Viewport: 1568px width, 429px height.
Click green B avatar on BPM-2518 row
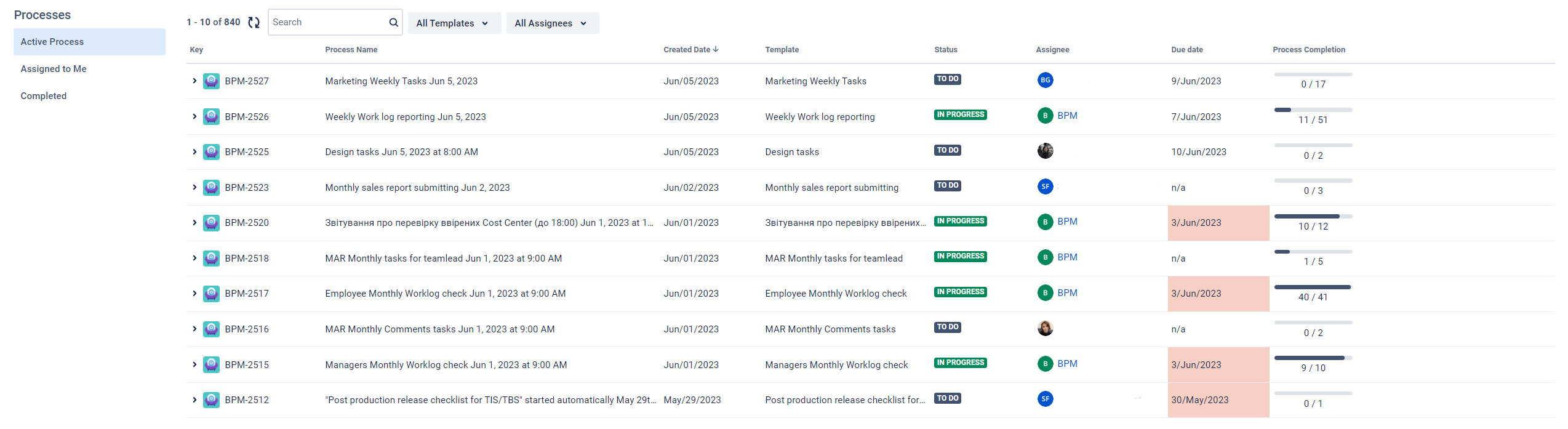click(x=1045, y=257)
